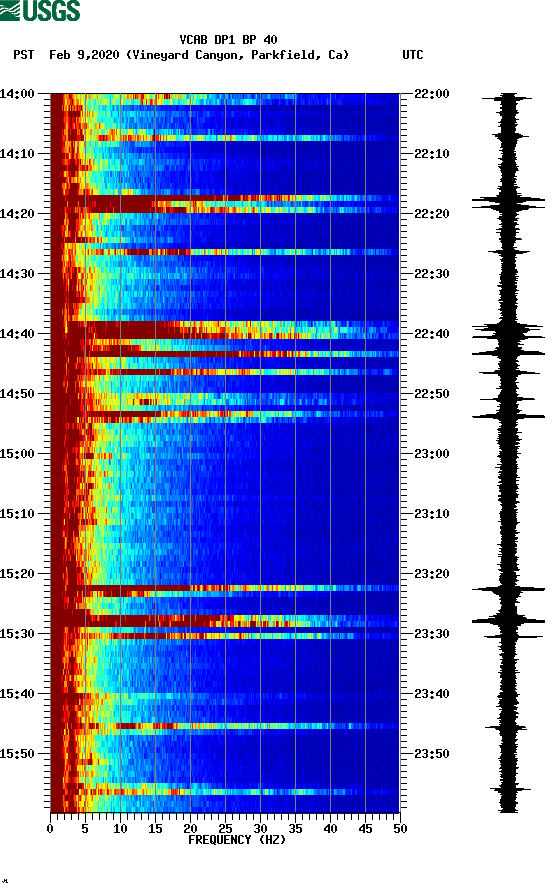Click the 14:10 PST time label

[x=17, y=154]
